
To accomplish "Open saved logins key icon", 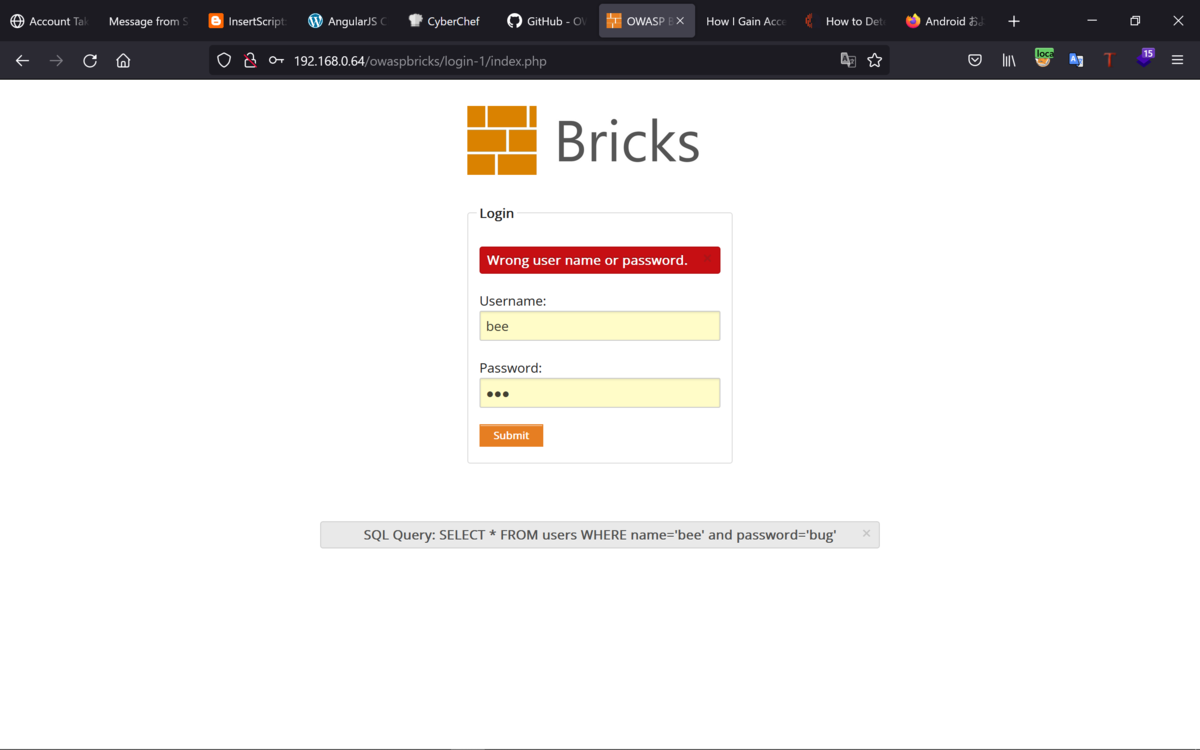I will (276, 61).
